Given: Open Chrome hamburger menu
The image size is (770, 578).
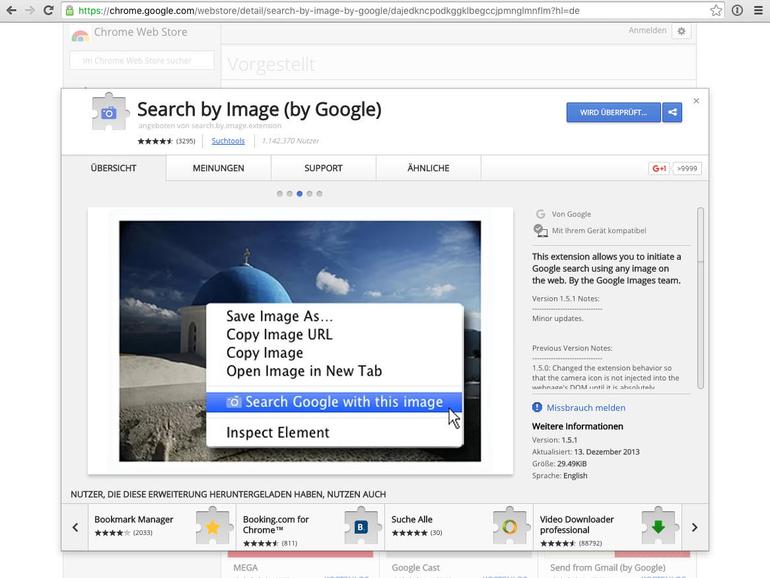Looking at the screenshot, I should 758,10.
